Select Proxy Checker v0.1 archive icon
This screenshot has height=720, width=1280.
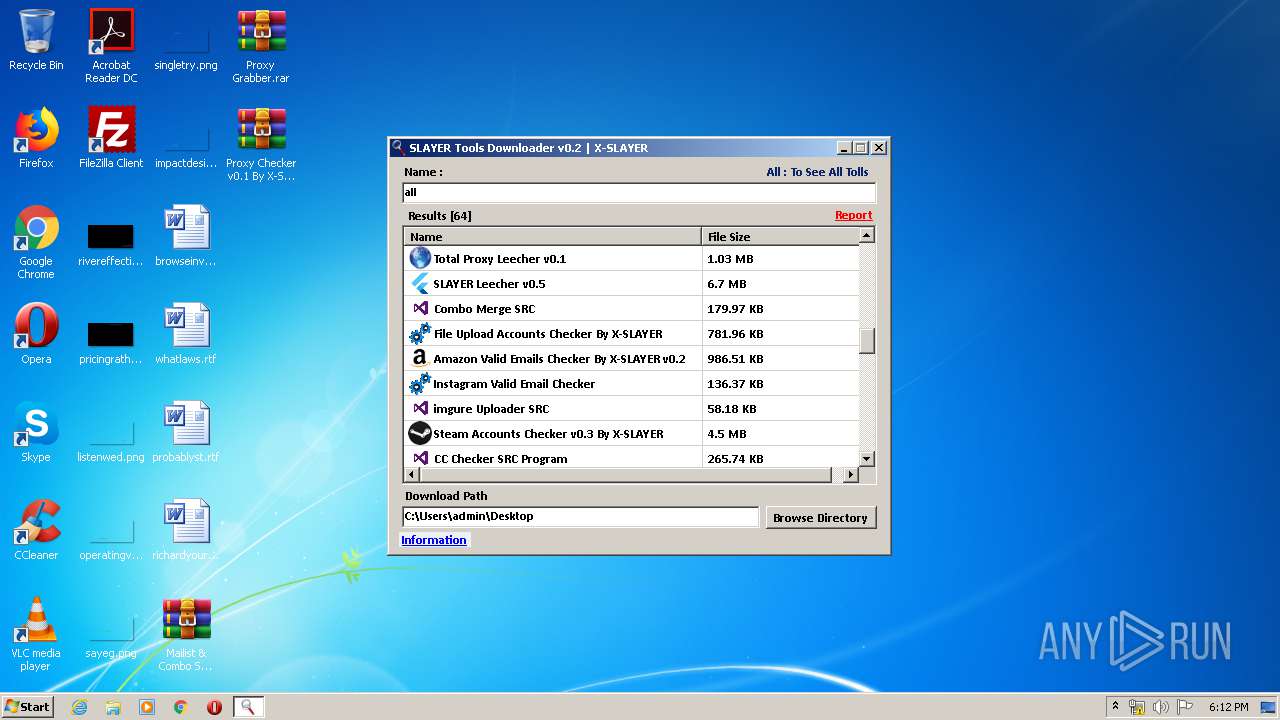(x=261, y=144)
